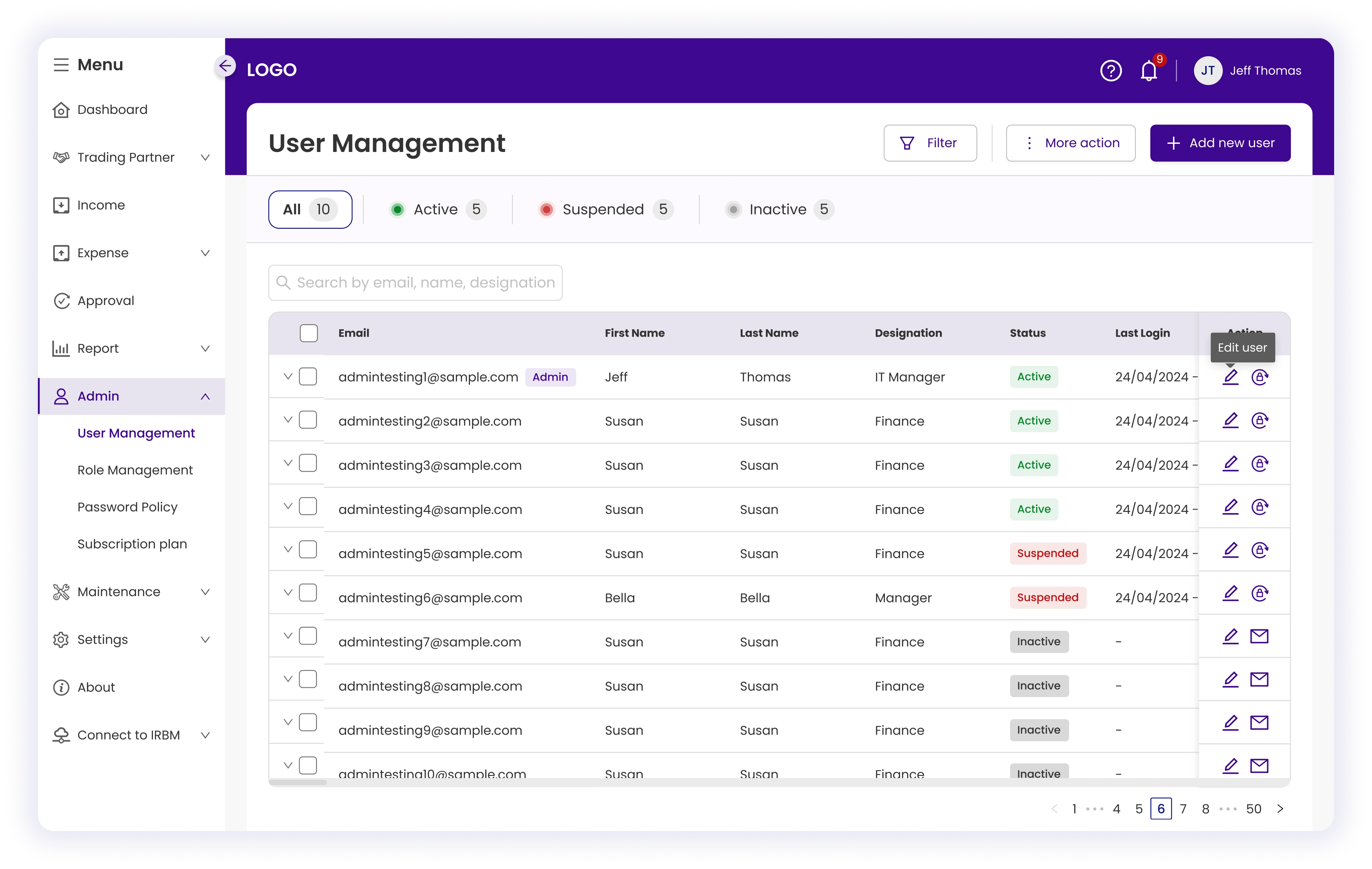Send email invite to admintesting8@sample.com envelope icon
Image resolution: width=1372 pixels, height=869 pixels.
pyautogui.click(x=1259, y=679)
